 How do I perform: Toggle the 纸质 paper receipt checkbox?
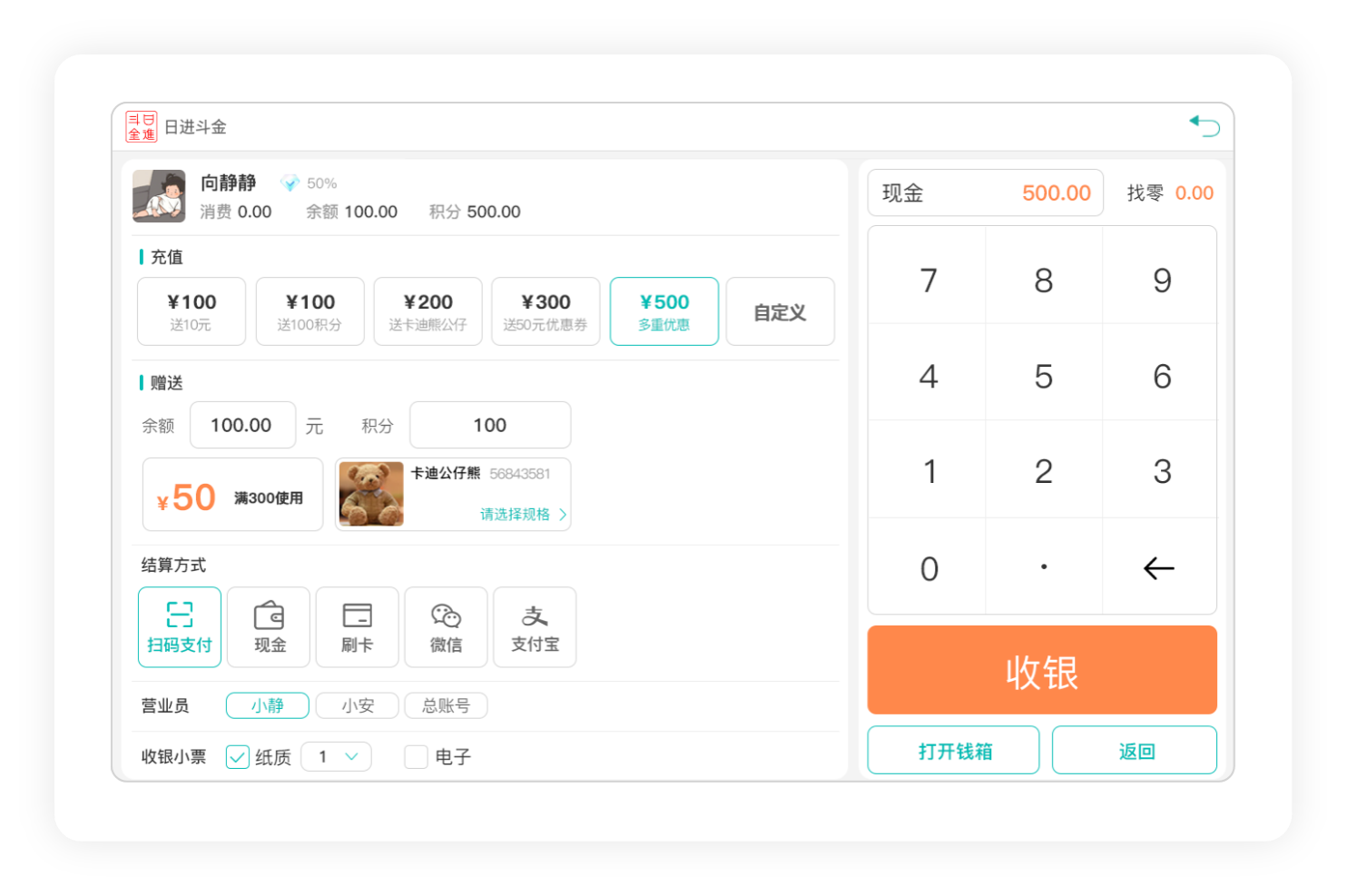(238, 757)
